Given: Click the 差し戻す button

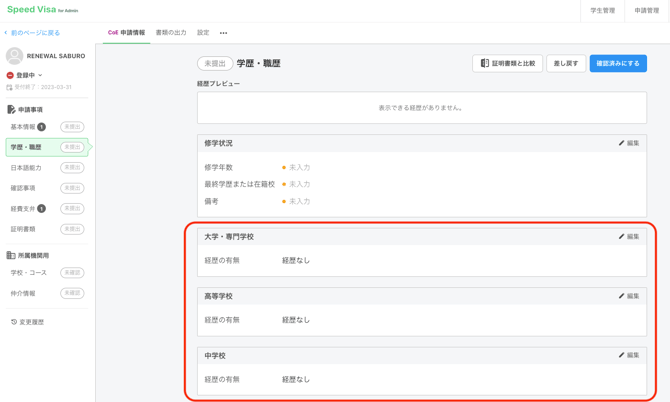Looking at the screenshot, I should pyautogui.click(x=566, y=63).
